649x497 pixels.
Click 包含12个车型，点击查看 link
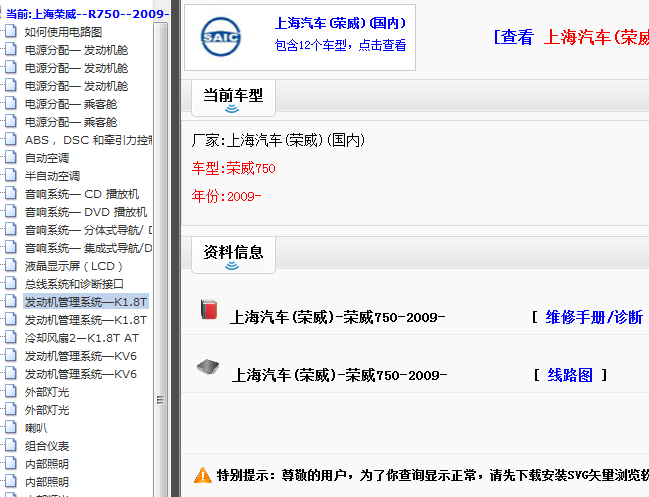click(340, 45)
